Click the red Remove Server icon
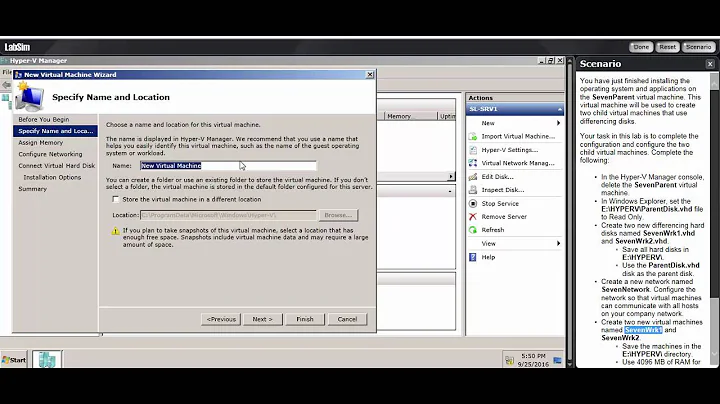 (x=472, y=217)
